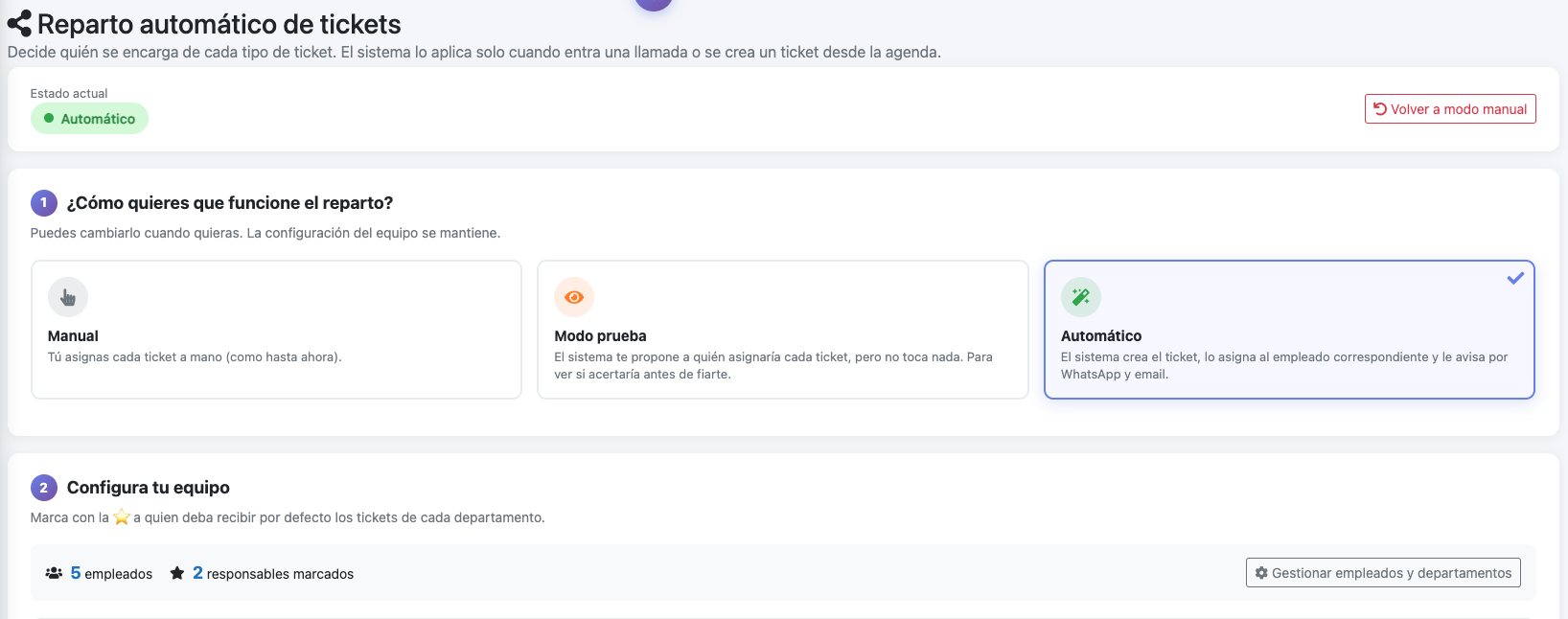Click the yellow star icon in the instructions

click(122, 517)
